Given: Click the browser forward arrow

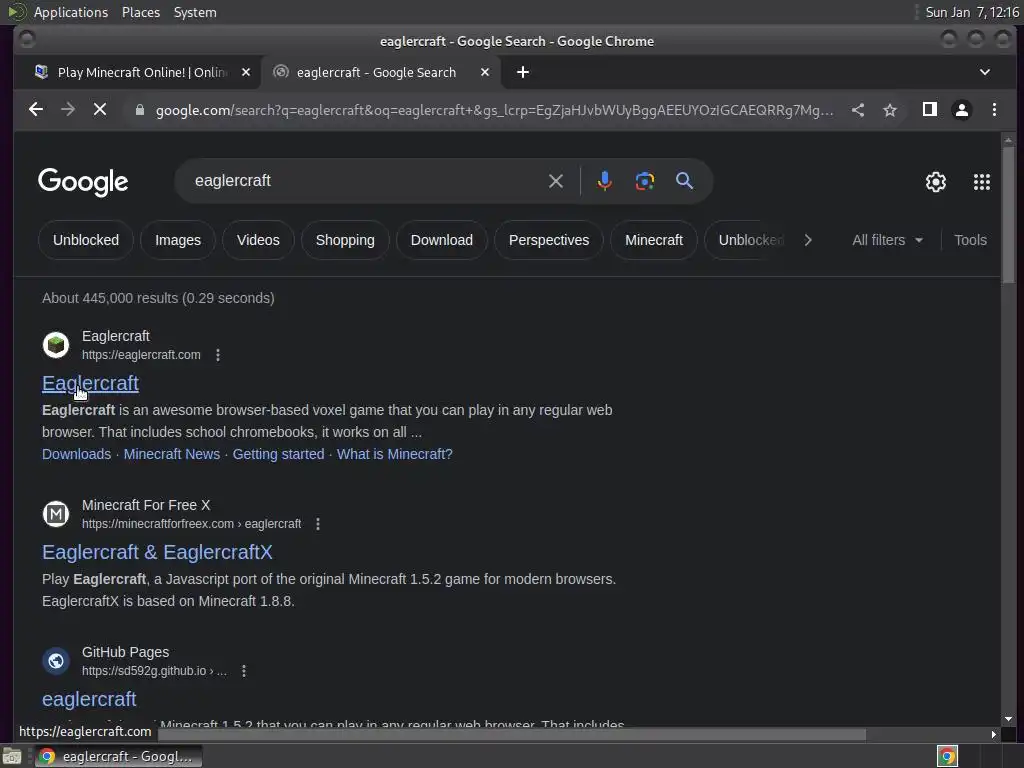Looking at the screenshot, I should point(68,110).
